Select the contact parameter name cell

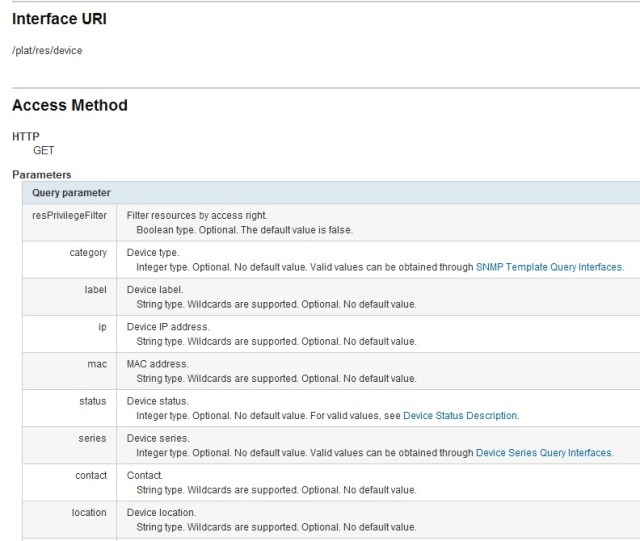point(91,475)
